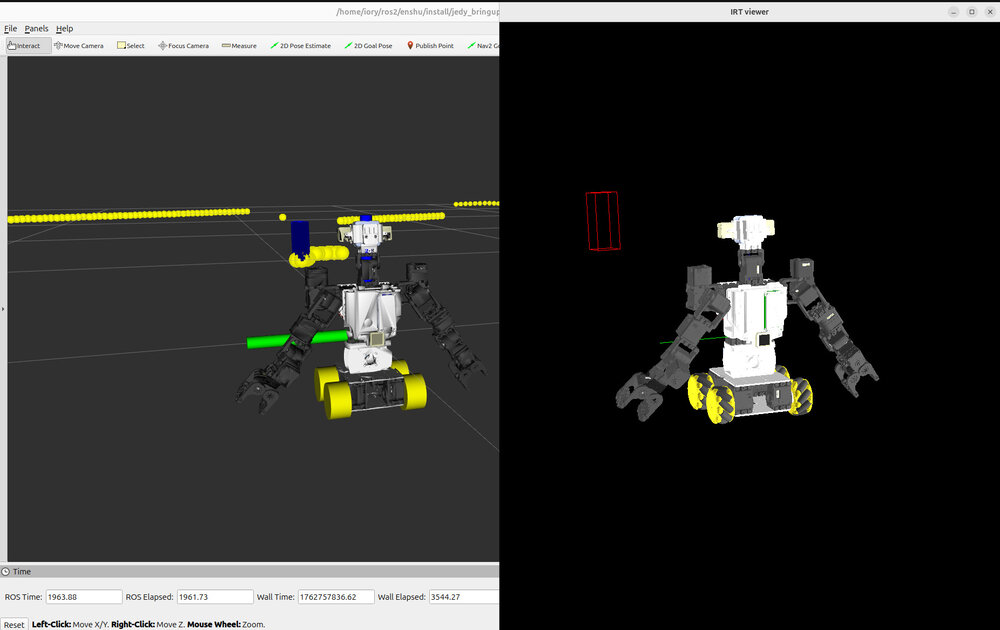Click inside the ROS Time field
Image resolution: width=1000 pixels, height=630 pixels.
pos(84,596)
